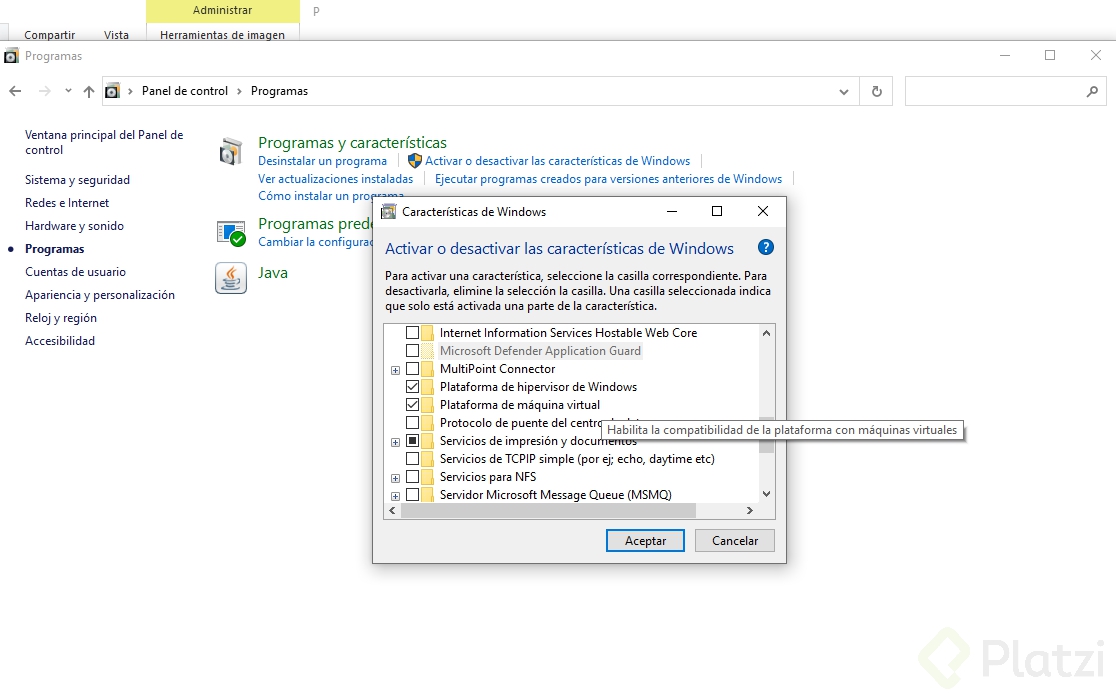Viewport: 1116px width, 696px height.
Task: Enable the MultiPoint Connector checkbox
Action: [412, 369]
